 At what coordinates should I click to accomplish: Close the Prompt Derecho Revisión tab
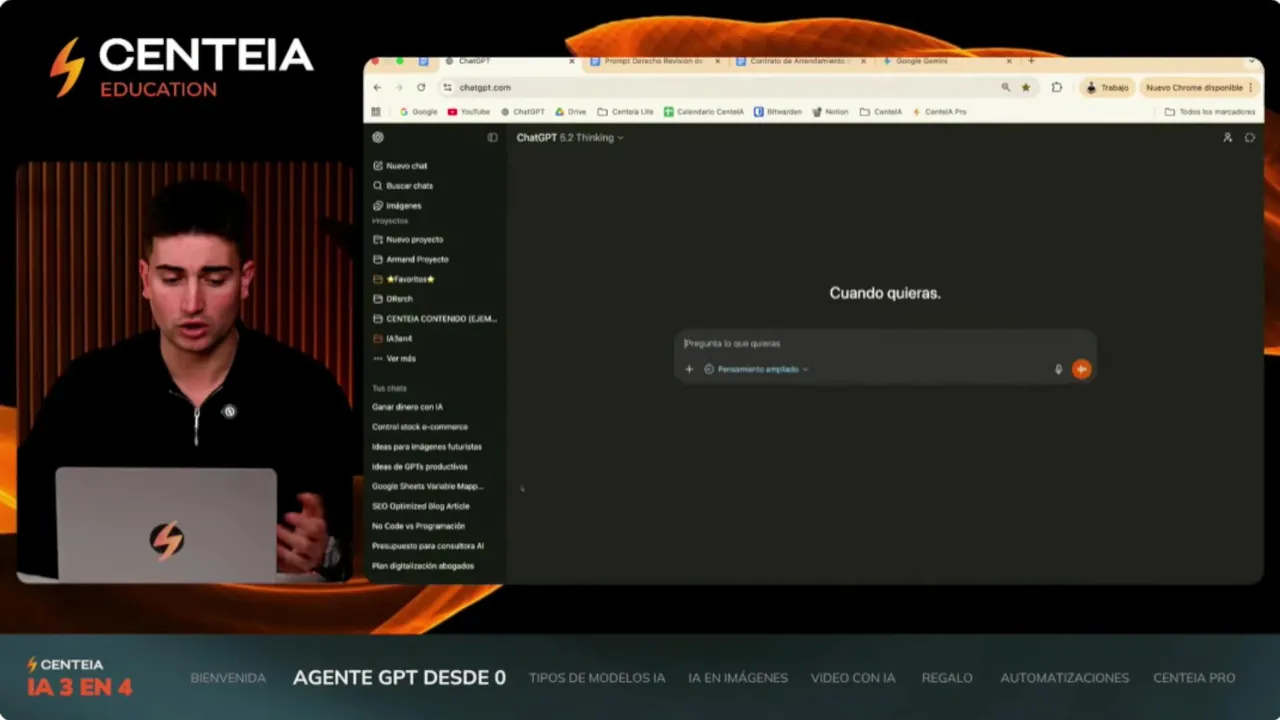pos(717,61)
